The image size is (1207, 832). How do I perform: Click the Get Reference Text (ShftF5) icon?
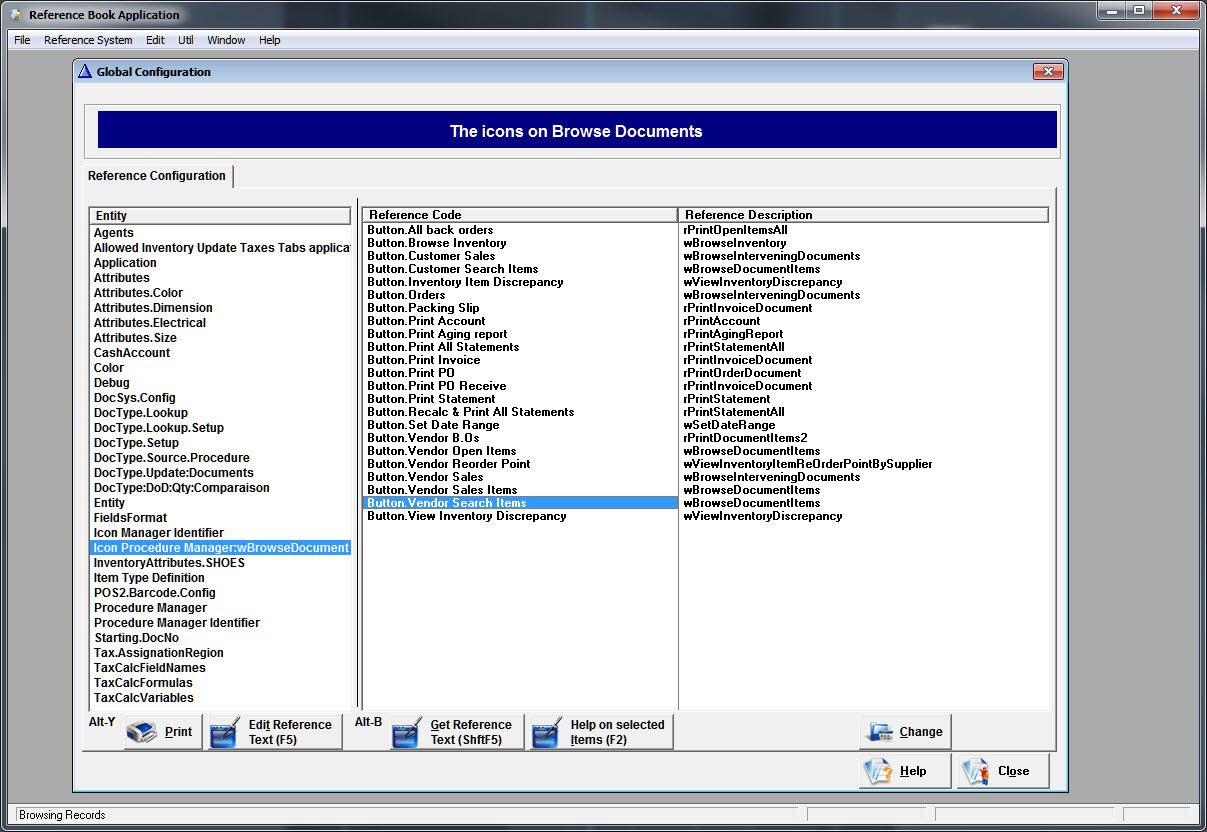pyautogui.click(x=407, y=732)
